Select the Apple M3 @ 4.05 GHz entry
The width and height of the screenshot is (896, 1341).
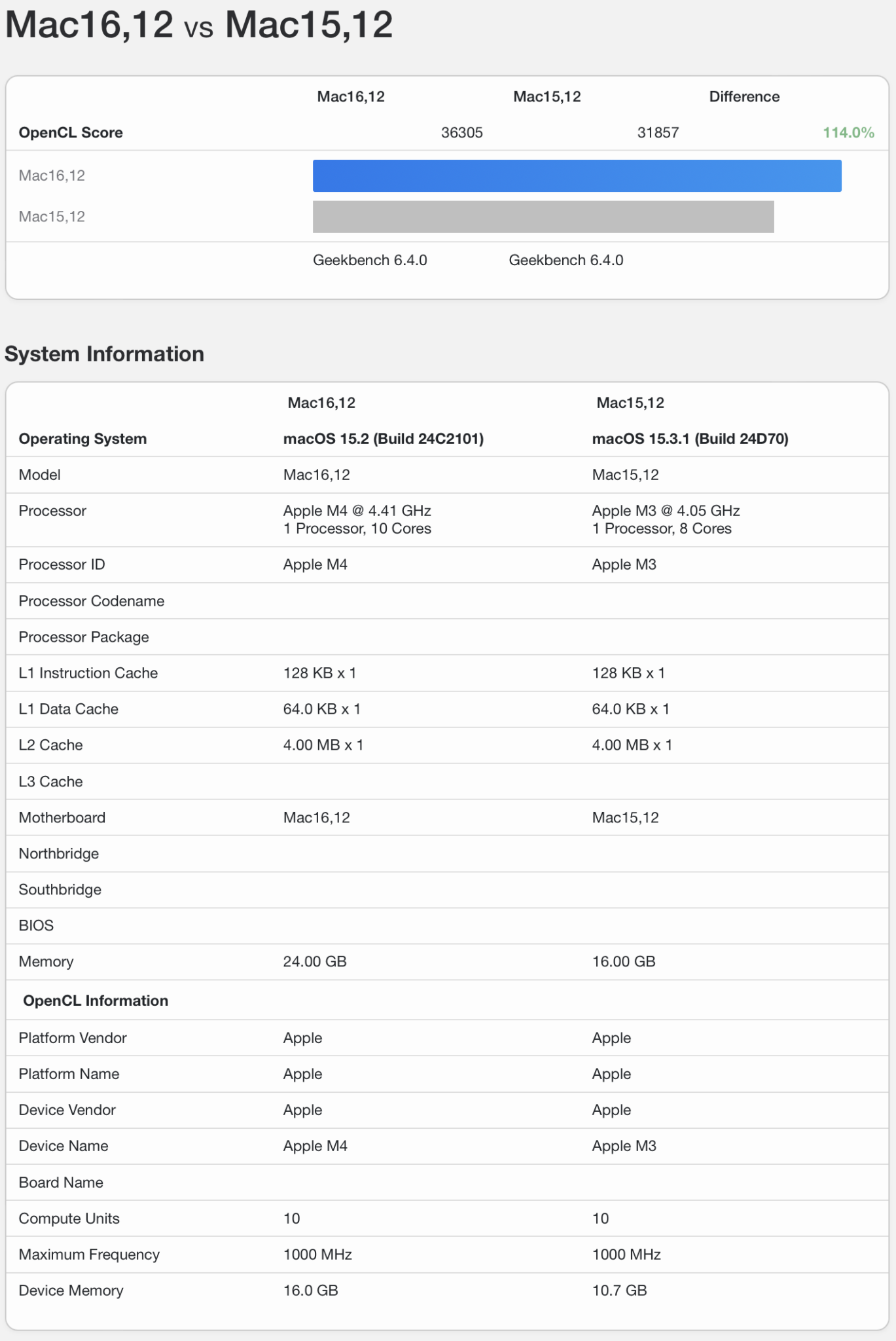point(666,511)
